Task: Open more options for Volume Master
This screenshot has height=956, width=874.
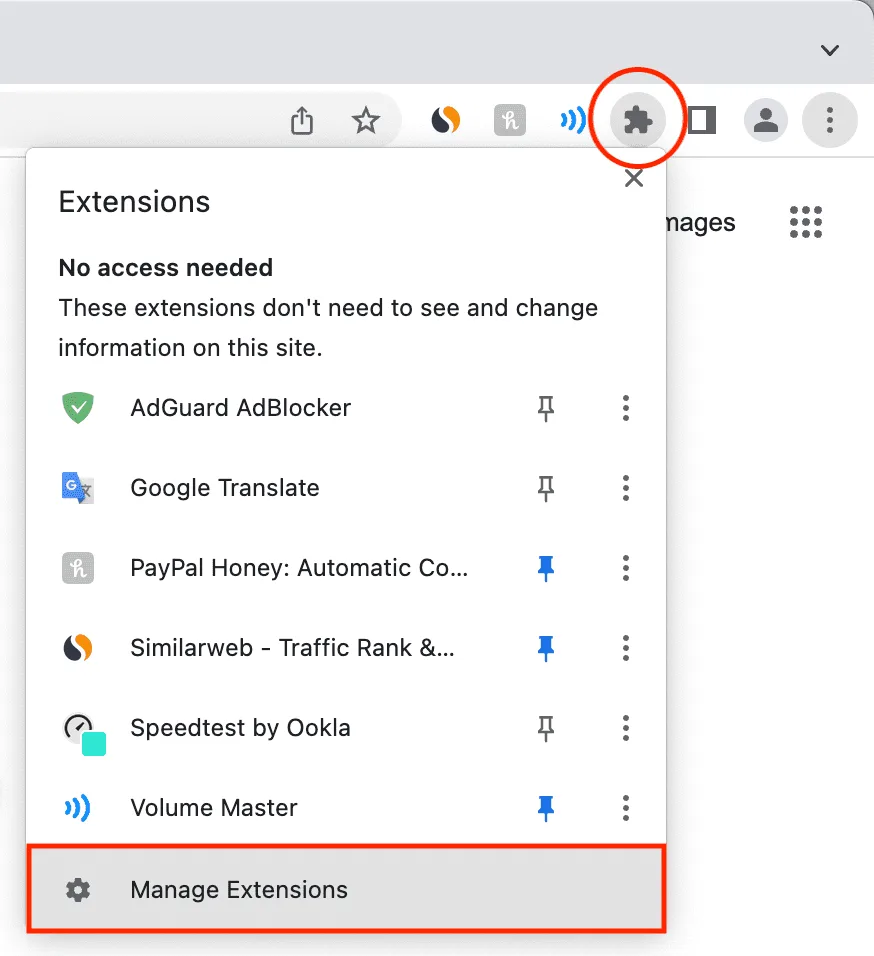Action: click(x=625, y=808)
